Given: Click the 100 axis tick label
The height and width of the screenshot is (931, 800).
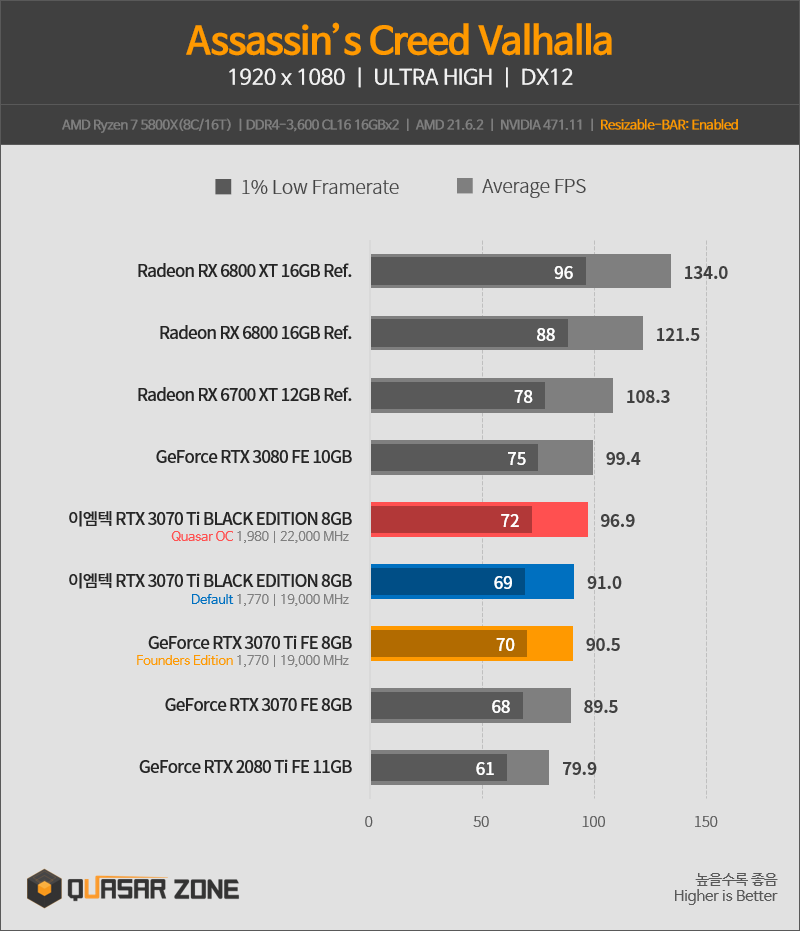Looking at the screenshot, I should click(x=593, y=822).
